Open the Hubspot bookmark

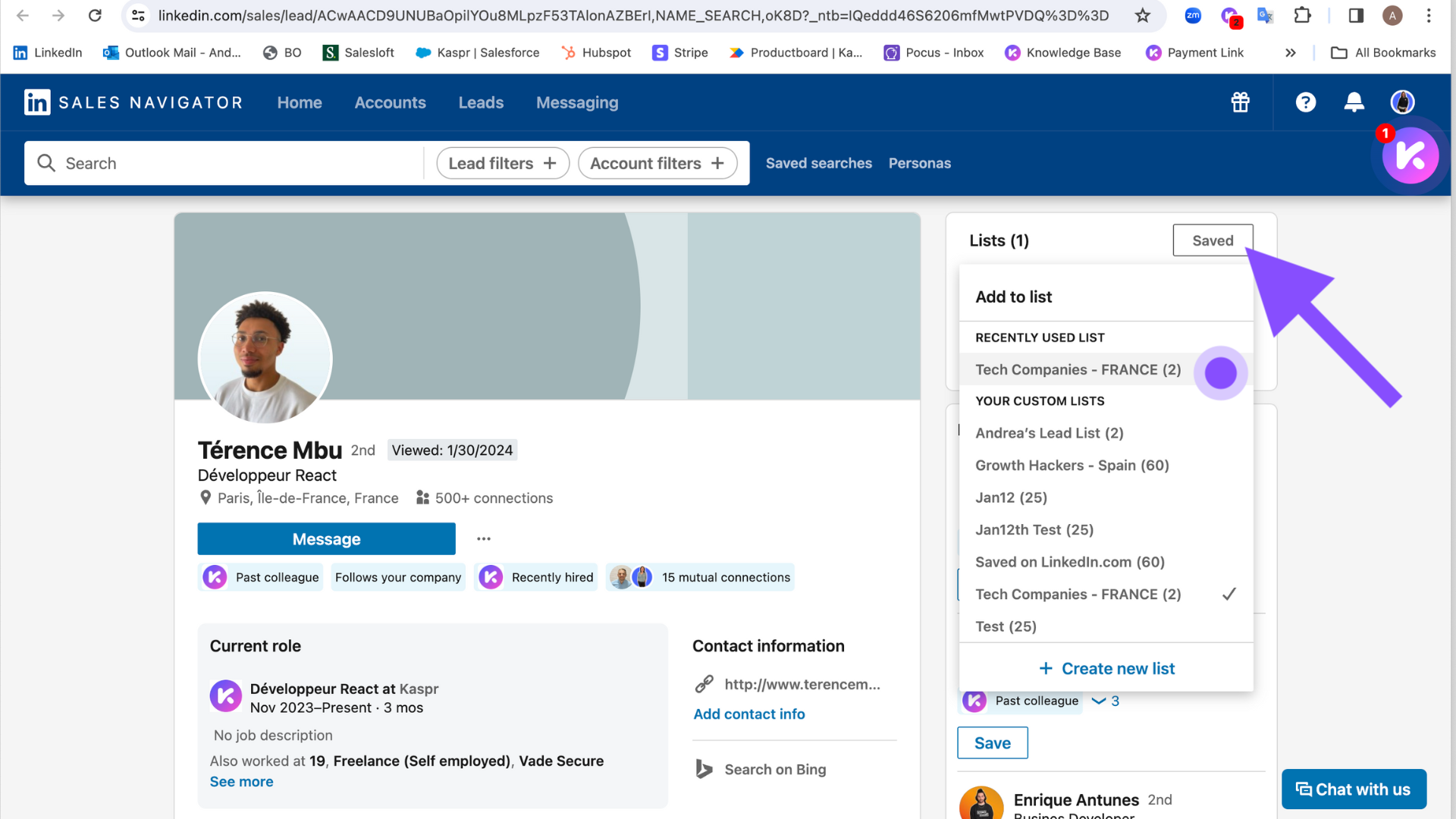pyautogui.click(x=596, y=52)
